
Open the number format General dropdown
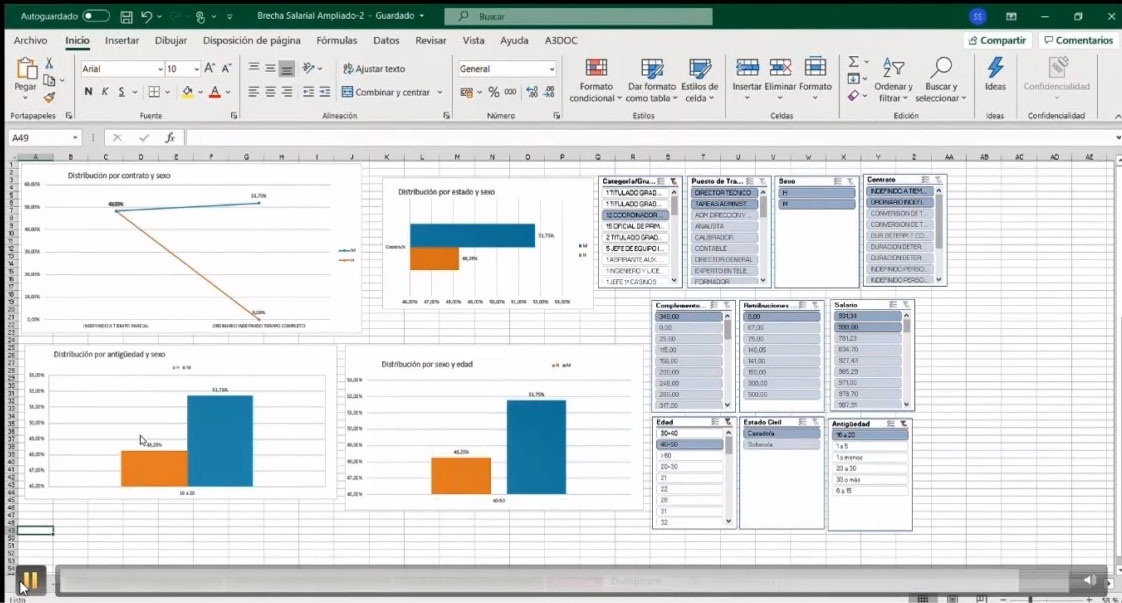click(551, 69)
